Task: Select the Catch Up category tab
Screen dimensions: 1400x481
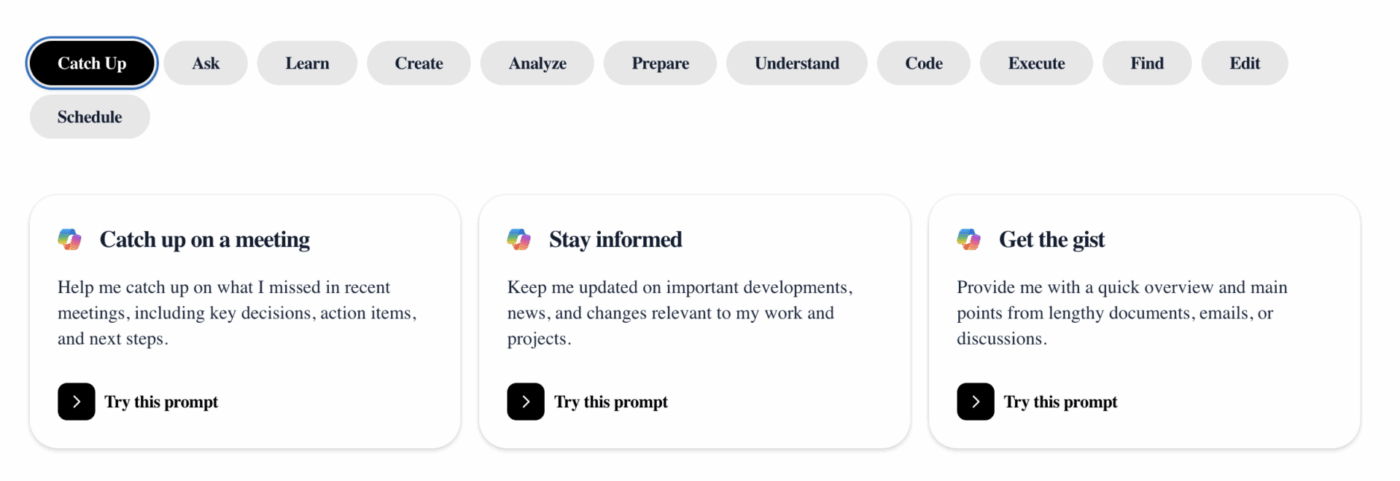Action: pyautogui.click(x=92, y=63)
